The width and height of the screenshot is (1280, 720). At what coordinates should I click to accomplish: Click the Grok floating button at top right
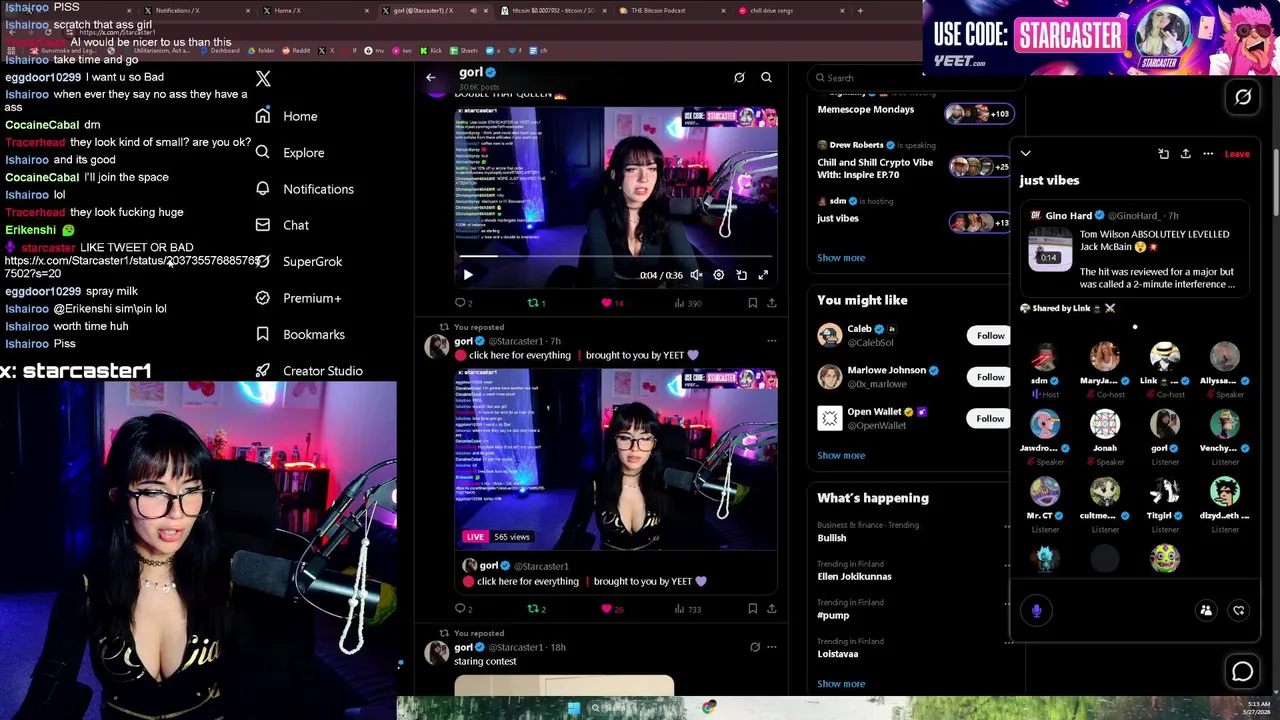tap(1243, 97)
